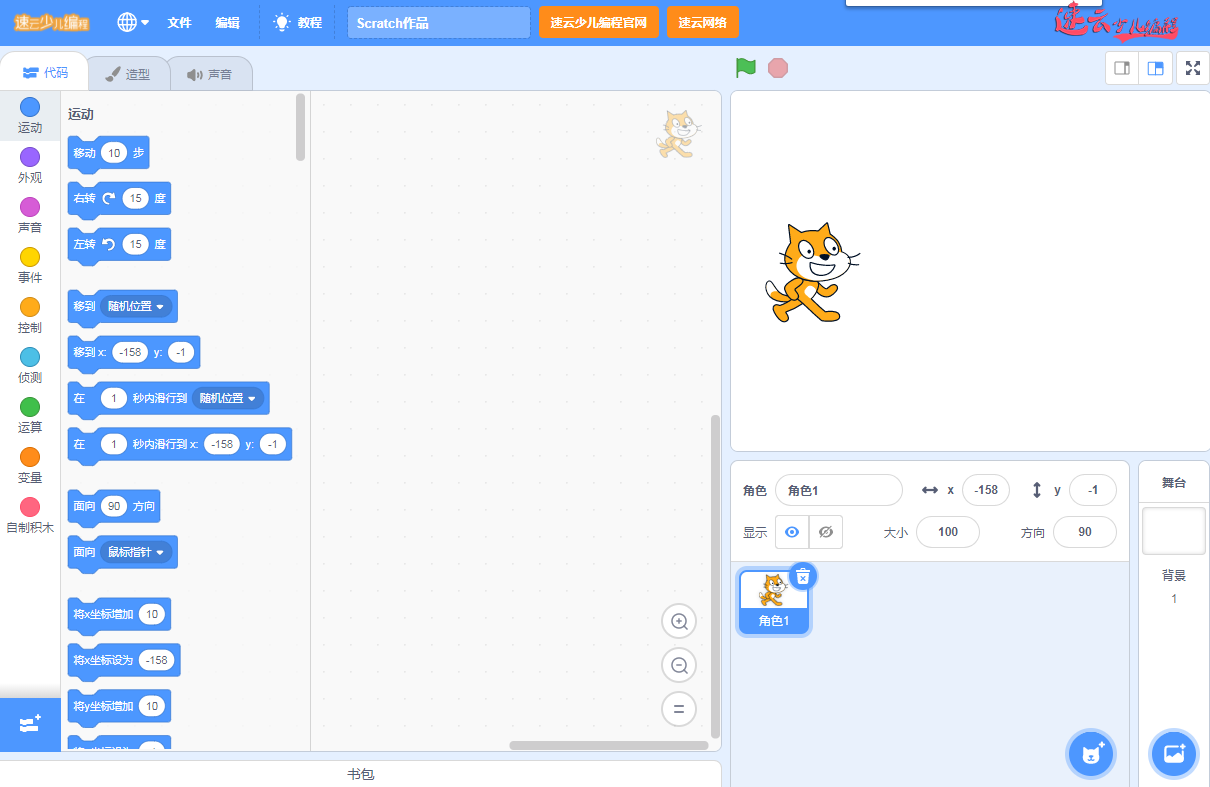The image size is (1210, 787).
Task: Reset workspace zoom with equals icon
Action: coord(679,710)
